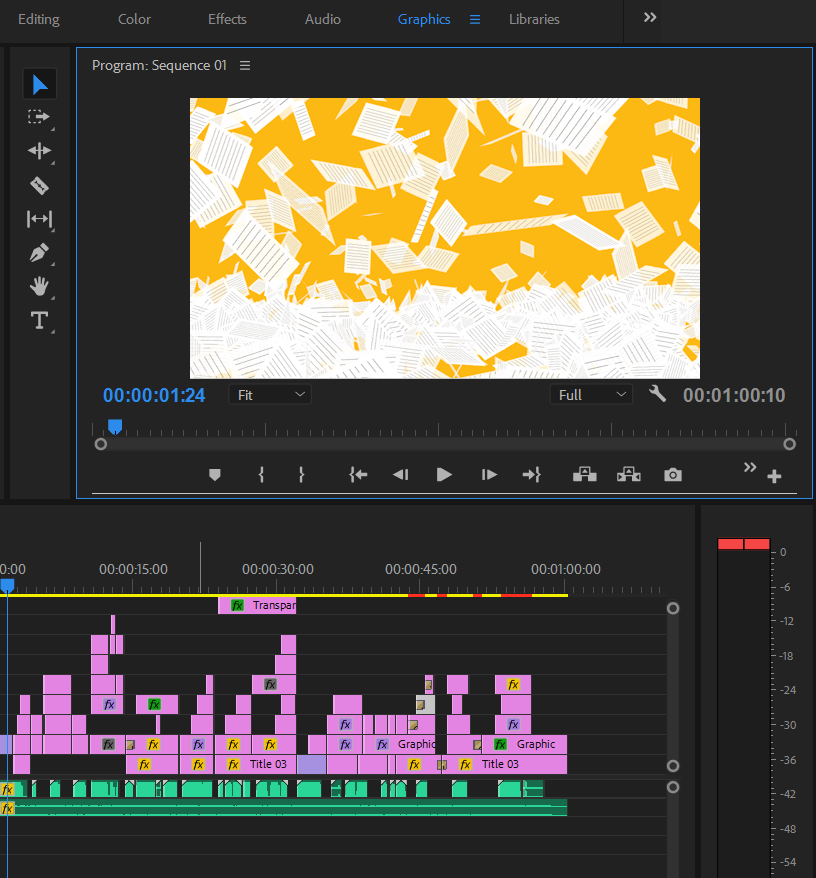Select the Razor tool
This screenshot has height=878, width=816.
[39, 185]
